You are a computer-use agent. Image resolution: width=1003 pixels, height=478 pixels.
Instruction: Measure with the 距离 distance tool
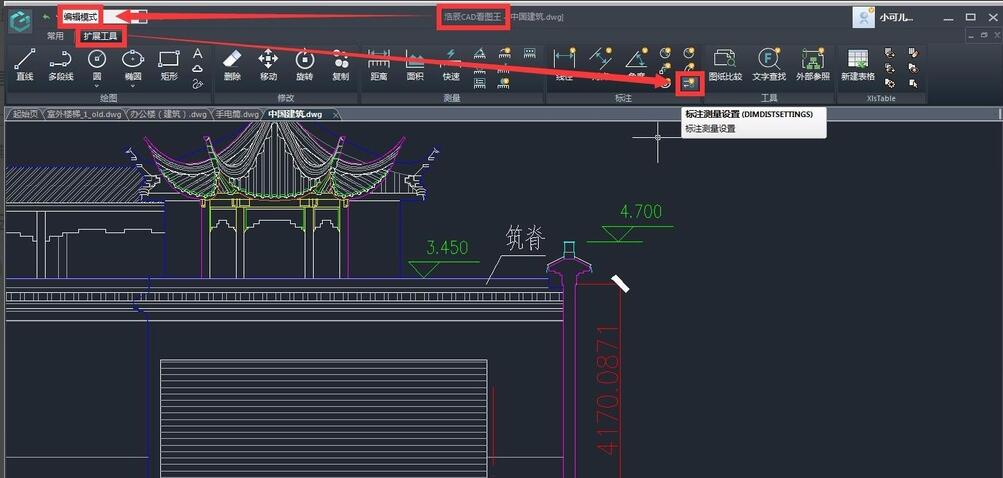tap(379, 63)
